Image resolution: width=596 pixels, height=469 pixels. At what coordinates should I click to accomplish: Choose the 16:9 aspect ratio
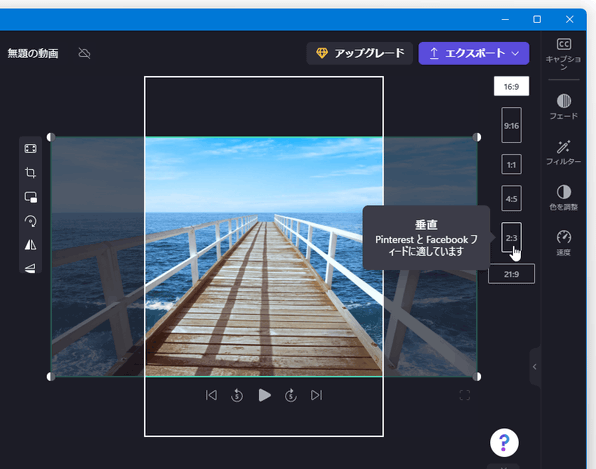coord(511,86)
